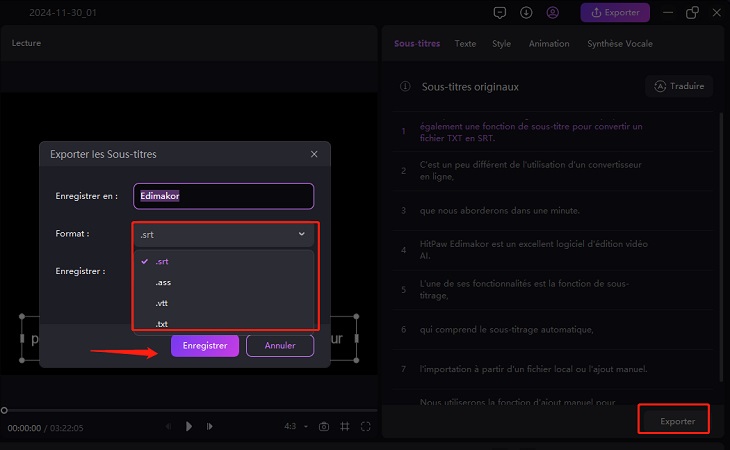Close the Exporter les Sous-titres dialog

click(x=314, y=154)
